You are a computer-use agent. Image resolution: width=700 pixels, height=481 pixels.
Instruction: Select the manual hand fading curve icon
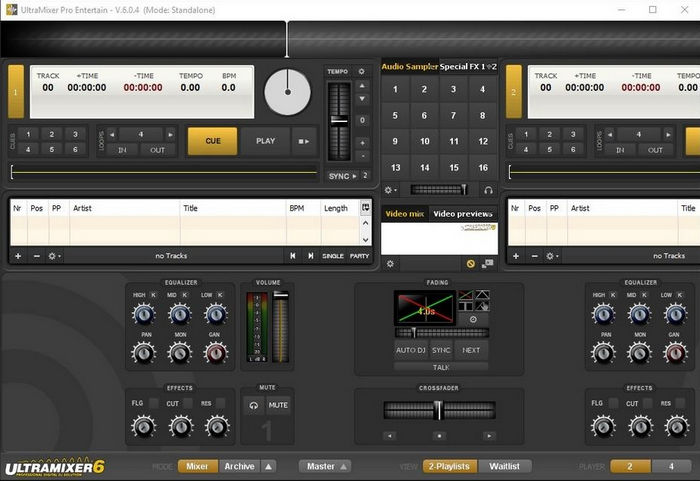tap(482, 306)
